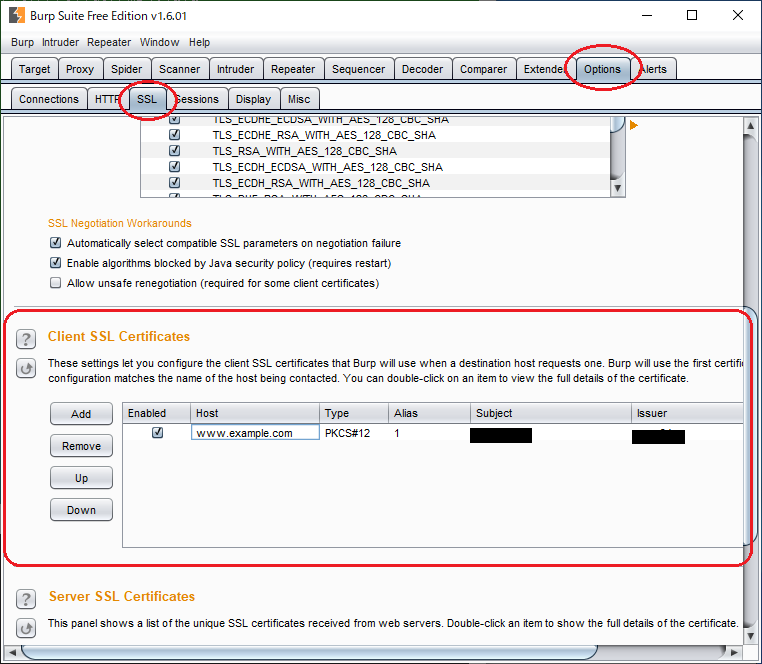Open the Intruder menu
This screenshot has width=762, height=664.
60,42
